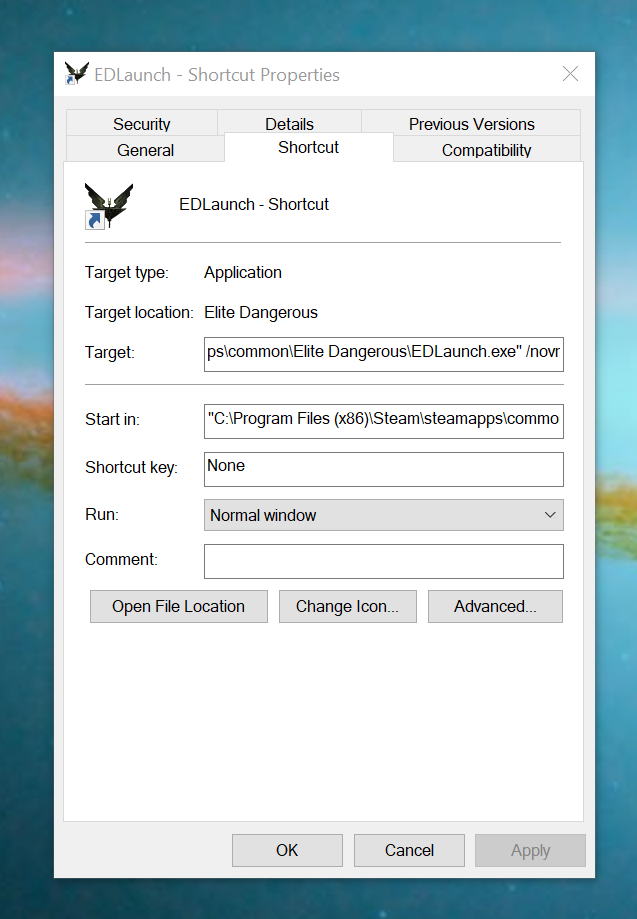The height and width of the screenshot is (919, 637).
Task: Switch to the General tab
Action: tap(145, 149)
